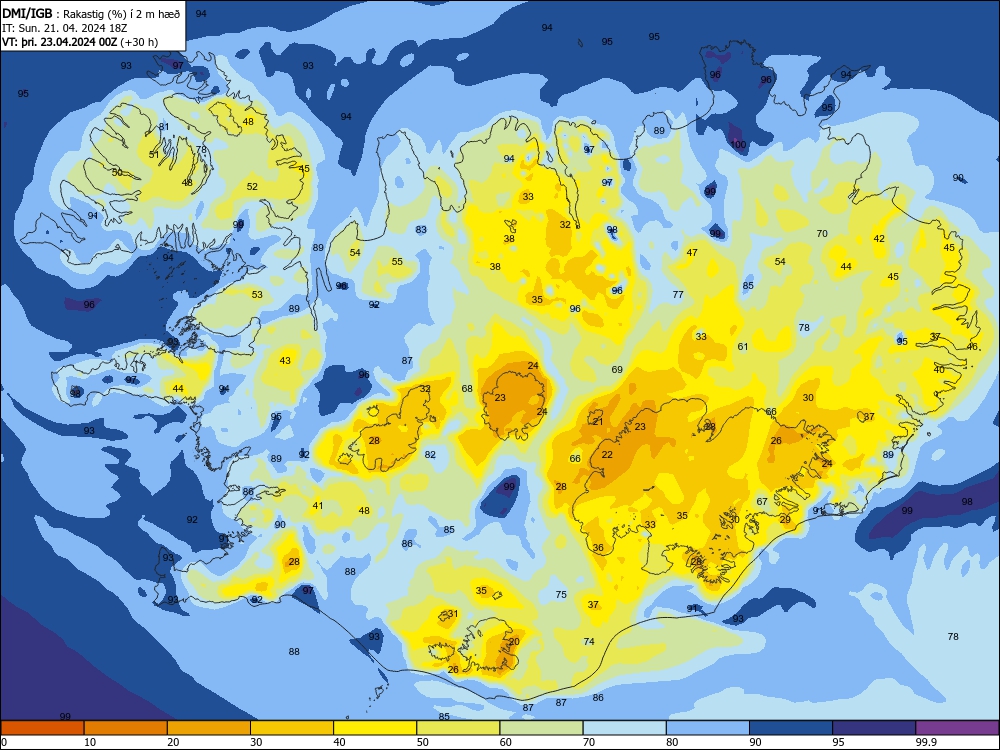1000x750 pixels.
Task: Click the '51' humidity value
Action: (154, 155)
